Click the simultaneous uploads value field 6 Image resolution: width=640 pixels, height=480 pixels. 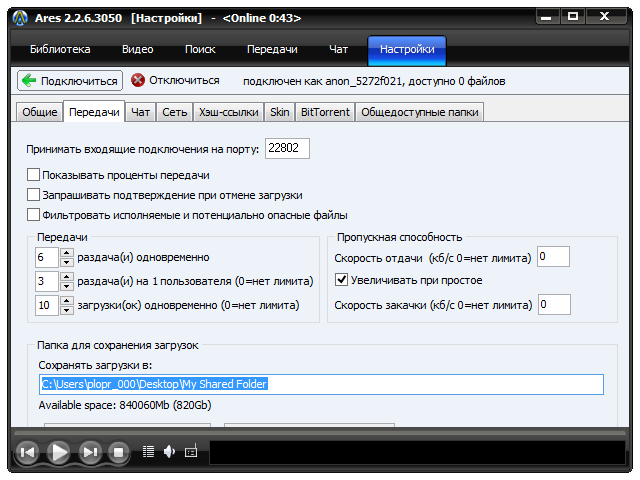tap(47, 258)
